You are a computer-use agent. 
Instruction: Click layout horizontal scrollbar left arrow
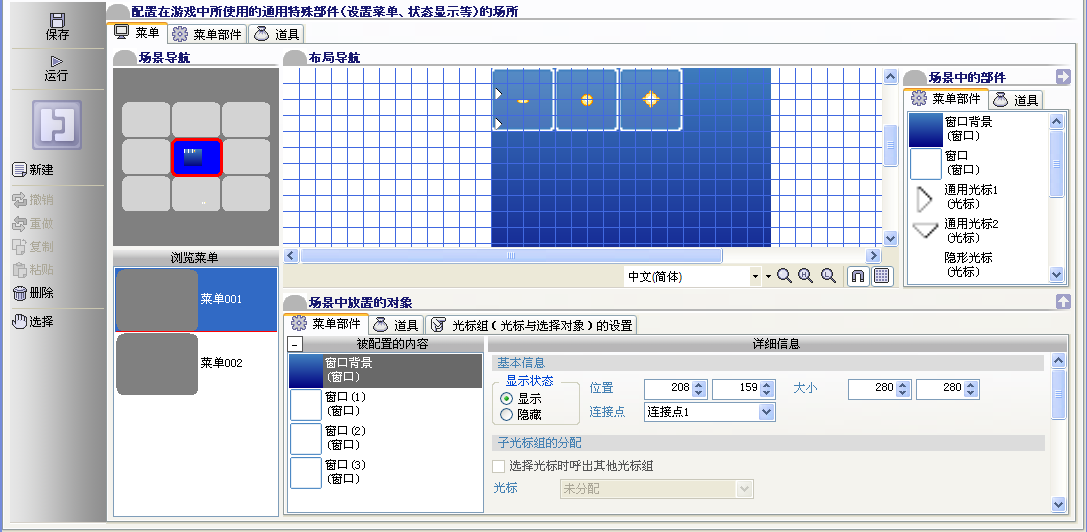pyautogui.click(x=291, y=256)
